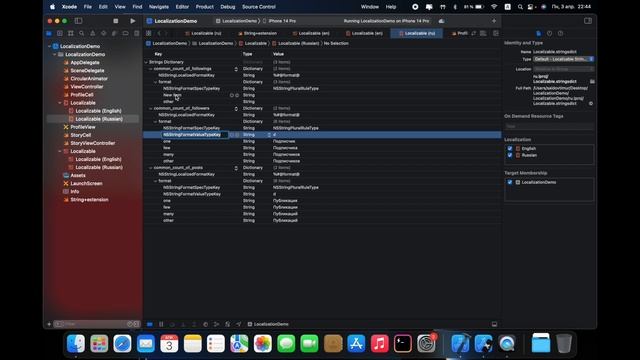The image size is (640, 360).
Task: Open the Breakpoint navigator icon
Action: [x=126, y=33]
